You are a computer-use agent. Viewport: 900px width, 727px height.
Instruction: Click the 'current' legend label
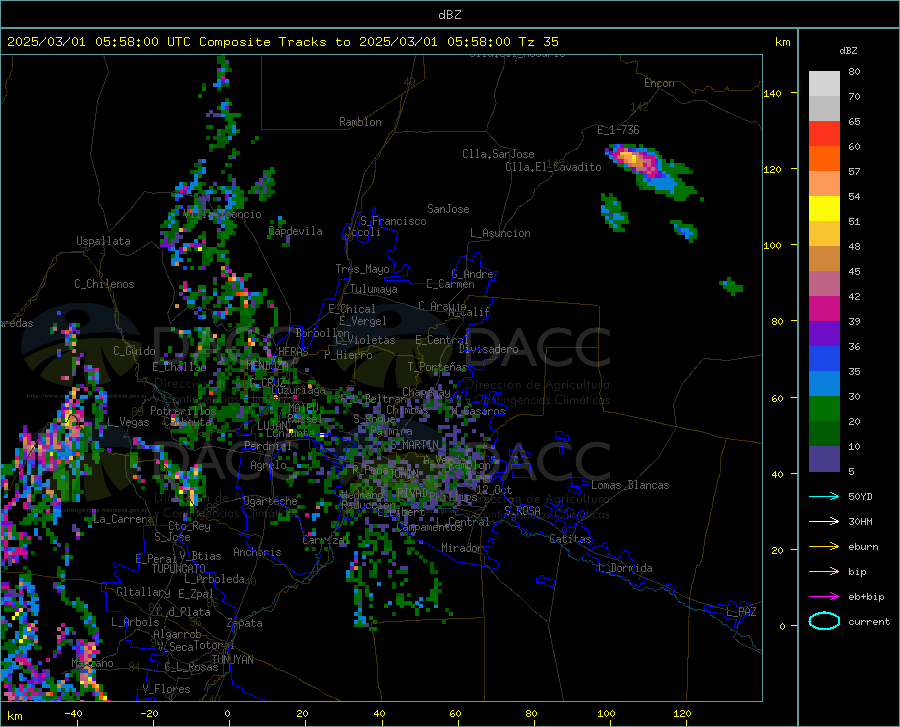pyautogui.click(x=869, y=621)
